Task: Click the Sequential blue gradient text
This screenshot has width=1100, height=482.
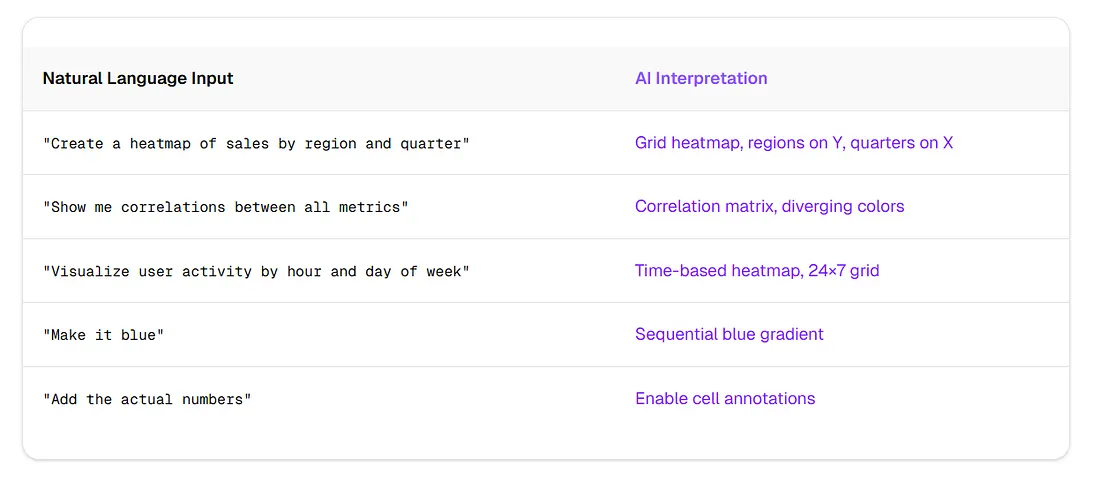Action: pyautogui.click(x=729, y=335)
